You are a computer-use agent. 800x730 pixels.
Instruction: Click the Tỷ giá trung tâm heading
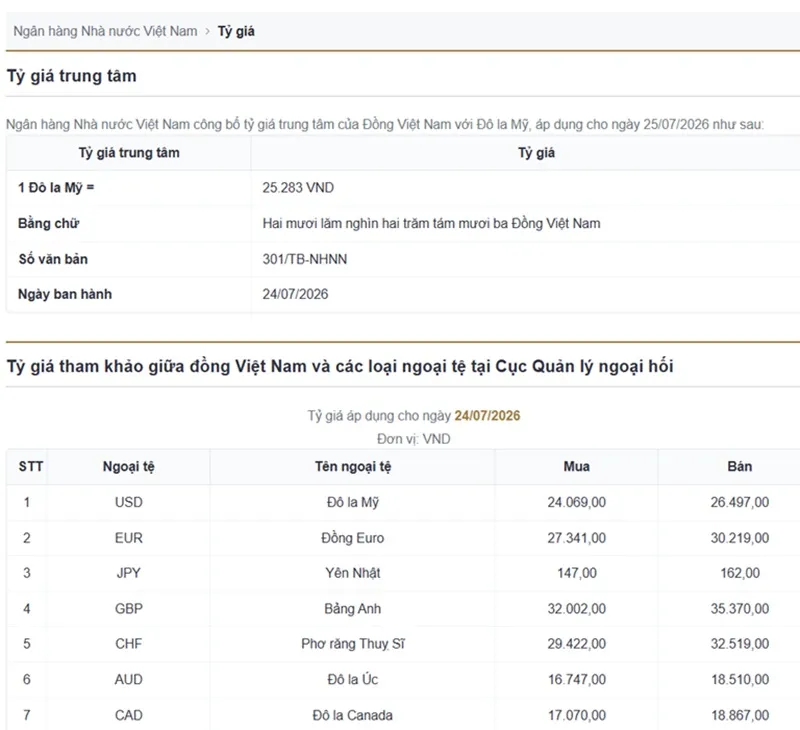coord(71,76)
